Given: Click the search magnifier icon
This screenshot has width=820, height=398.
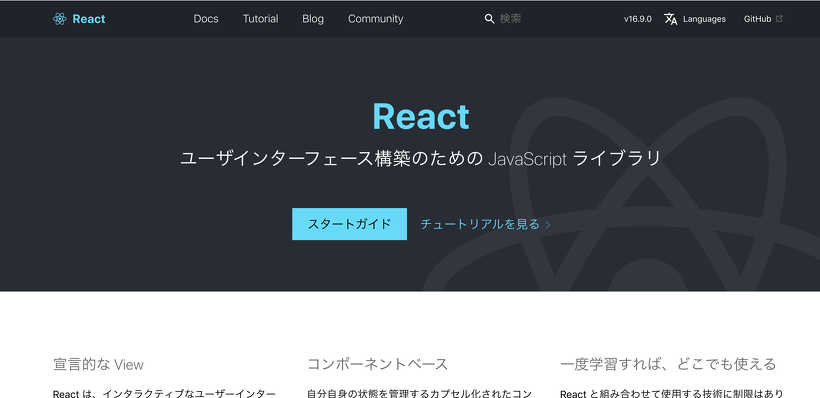Looking at the screenshot, I should coord(489,19).
